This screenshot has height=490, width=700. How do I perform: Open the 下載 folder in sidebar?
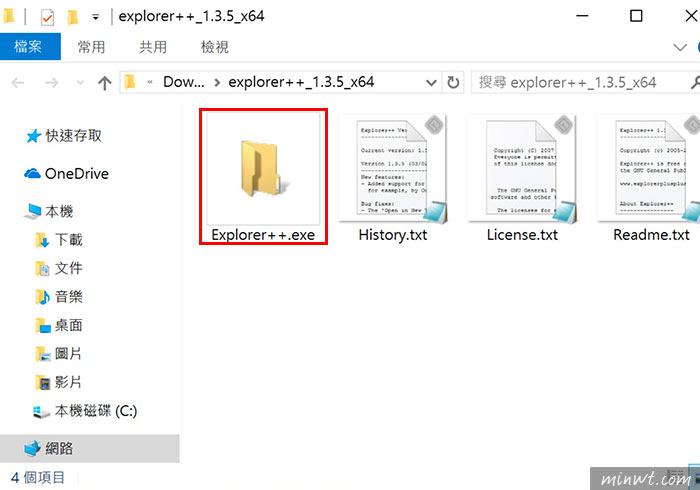coord(59,240)
